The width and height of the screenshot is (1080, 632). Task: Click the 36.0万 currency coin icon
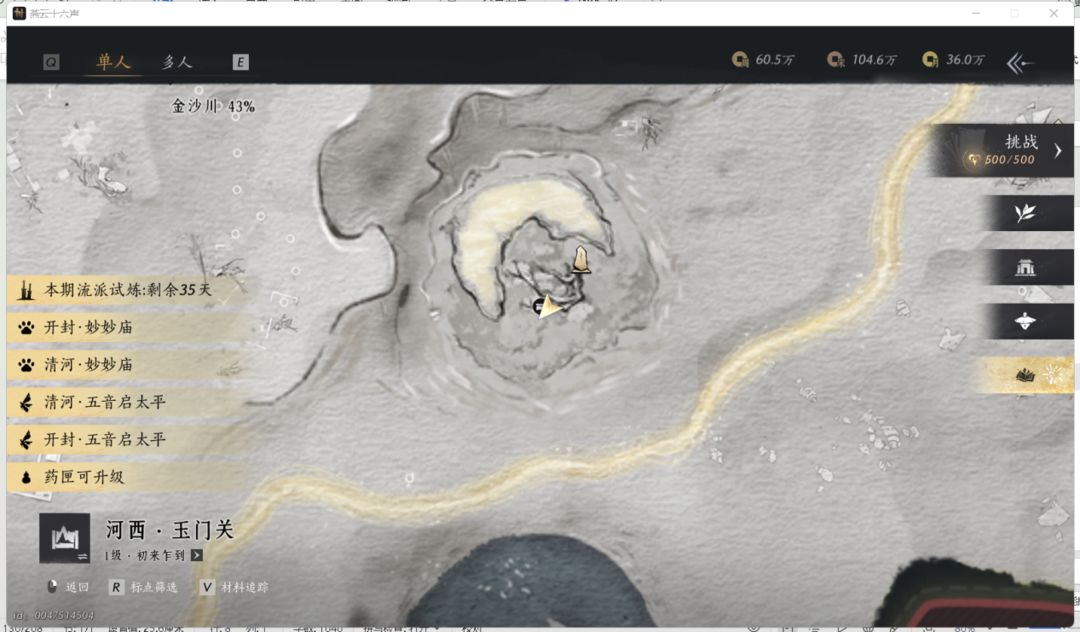(x=930, y=60)
